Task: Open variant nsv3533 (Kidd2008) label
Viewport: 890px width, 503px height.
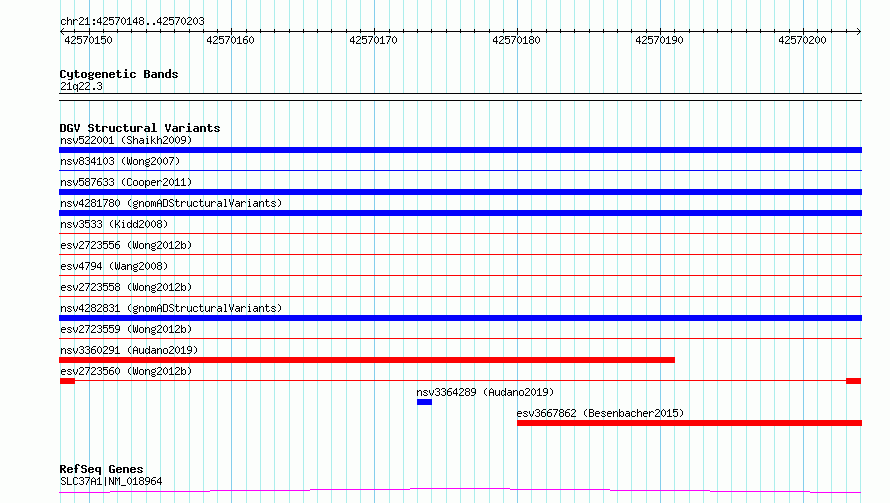Action: tap(114, 224)
